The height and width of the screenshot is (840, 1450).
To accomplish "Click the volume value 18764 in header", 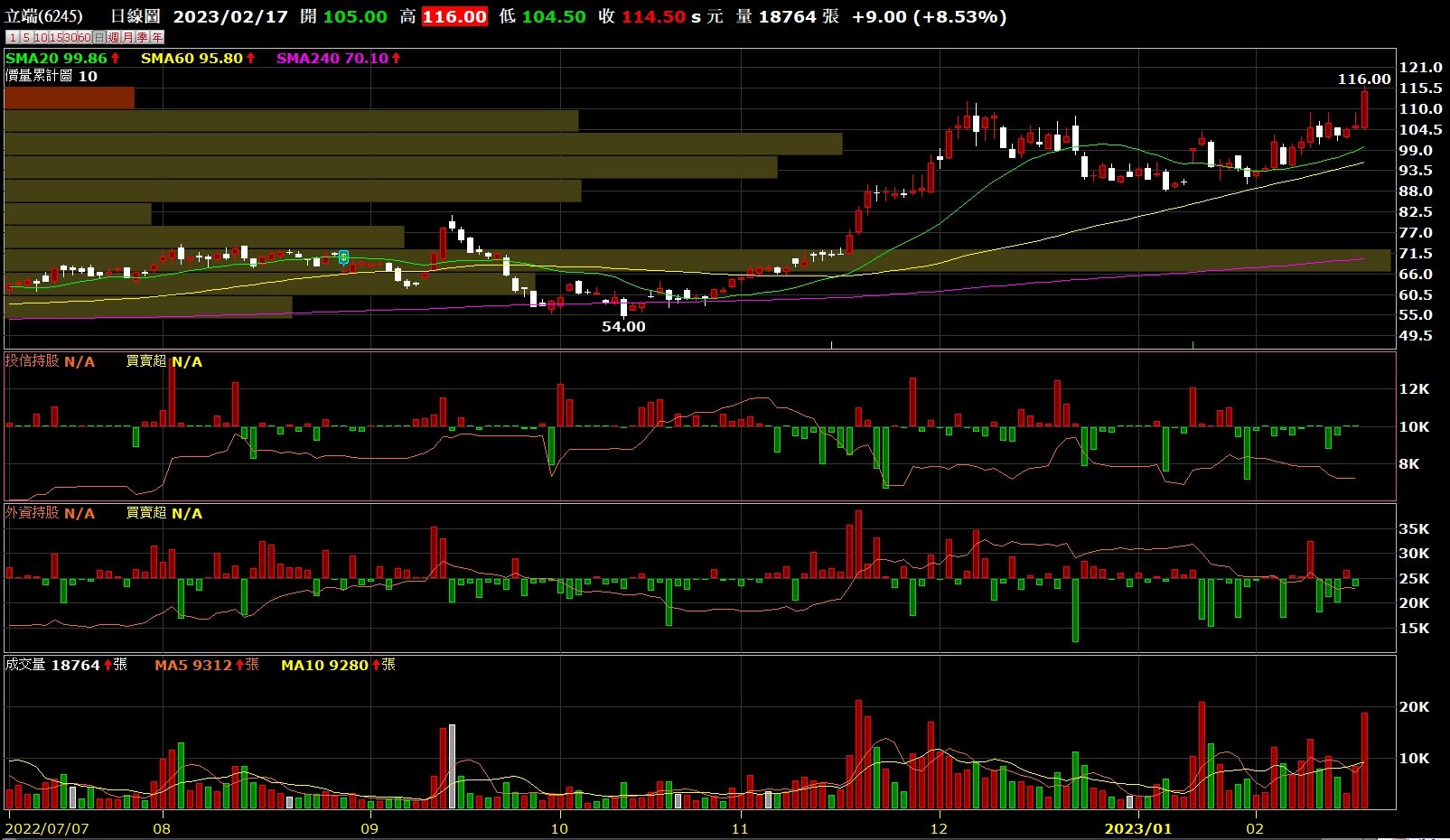I will pyautogui.click(x=787, y=16).
